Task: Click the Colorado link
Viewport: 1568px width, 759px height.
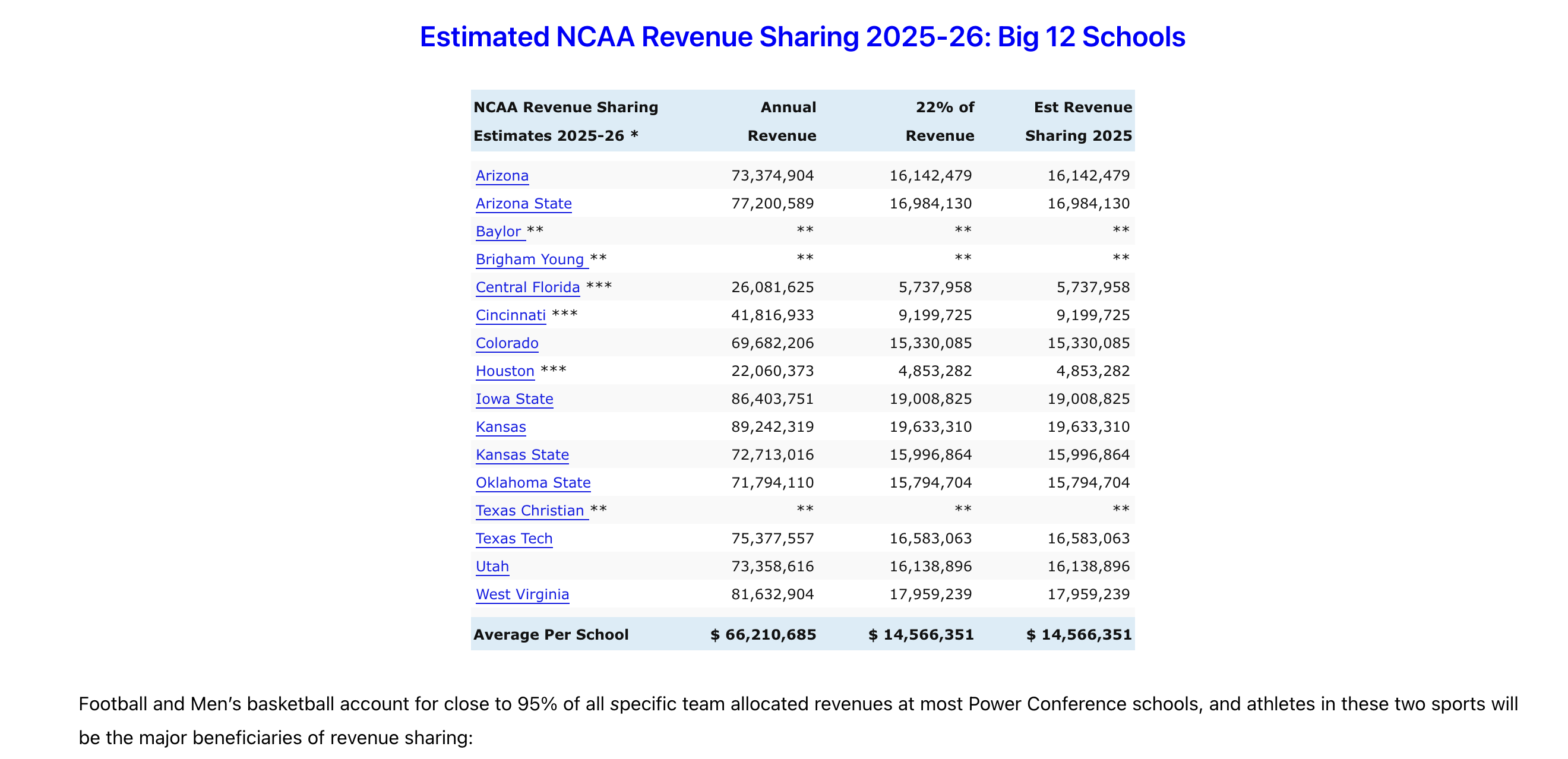Action: pos(507,344)
